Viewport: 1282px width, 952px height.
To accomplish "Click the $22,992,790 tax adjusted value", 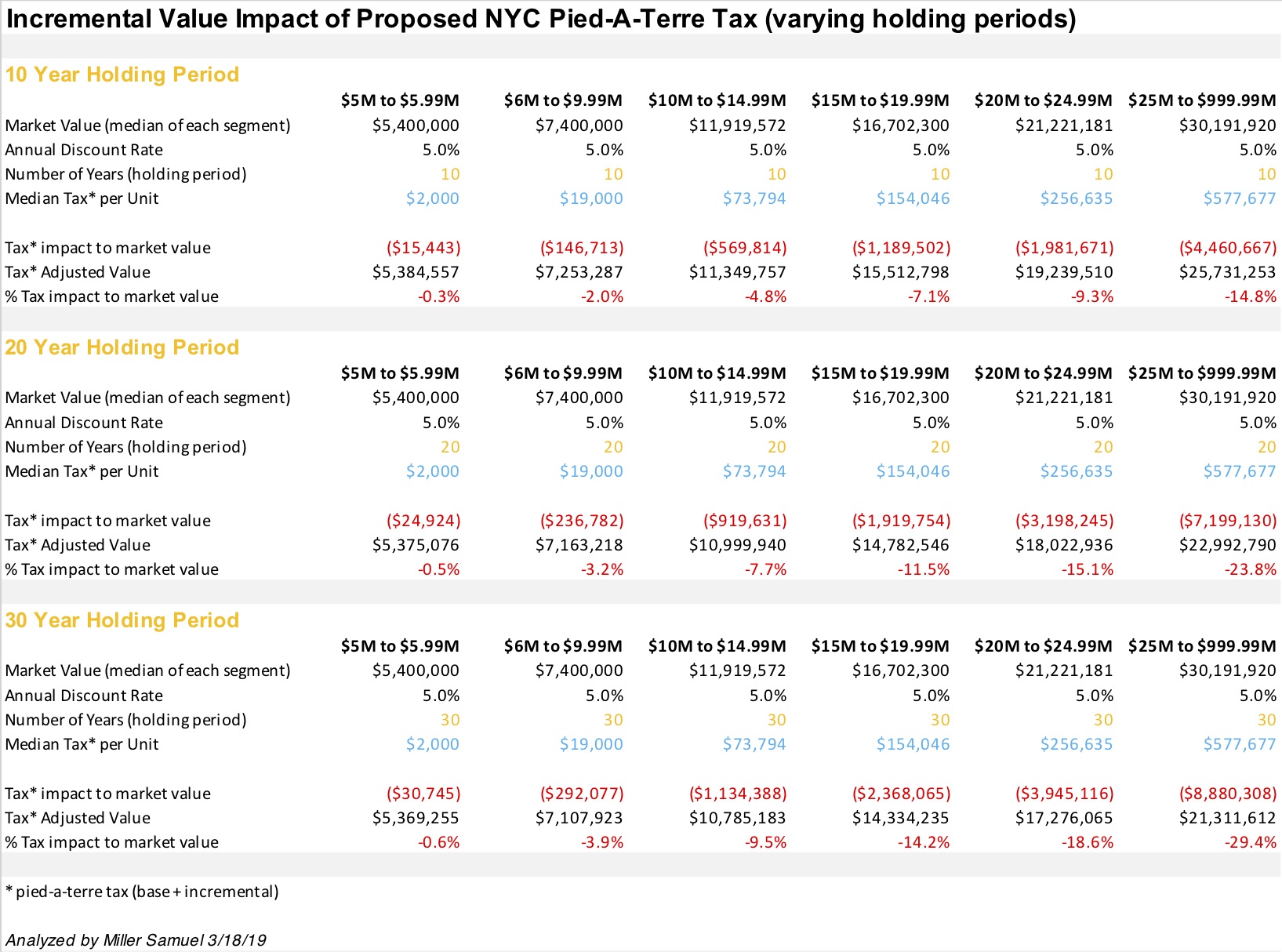I will (x=1227, y=545).
